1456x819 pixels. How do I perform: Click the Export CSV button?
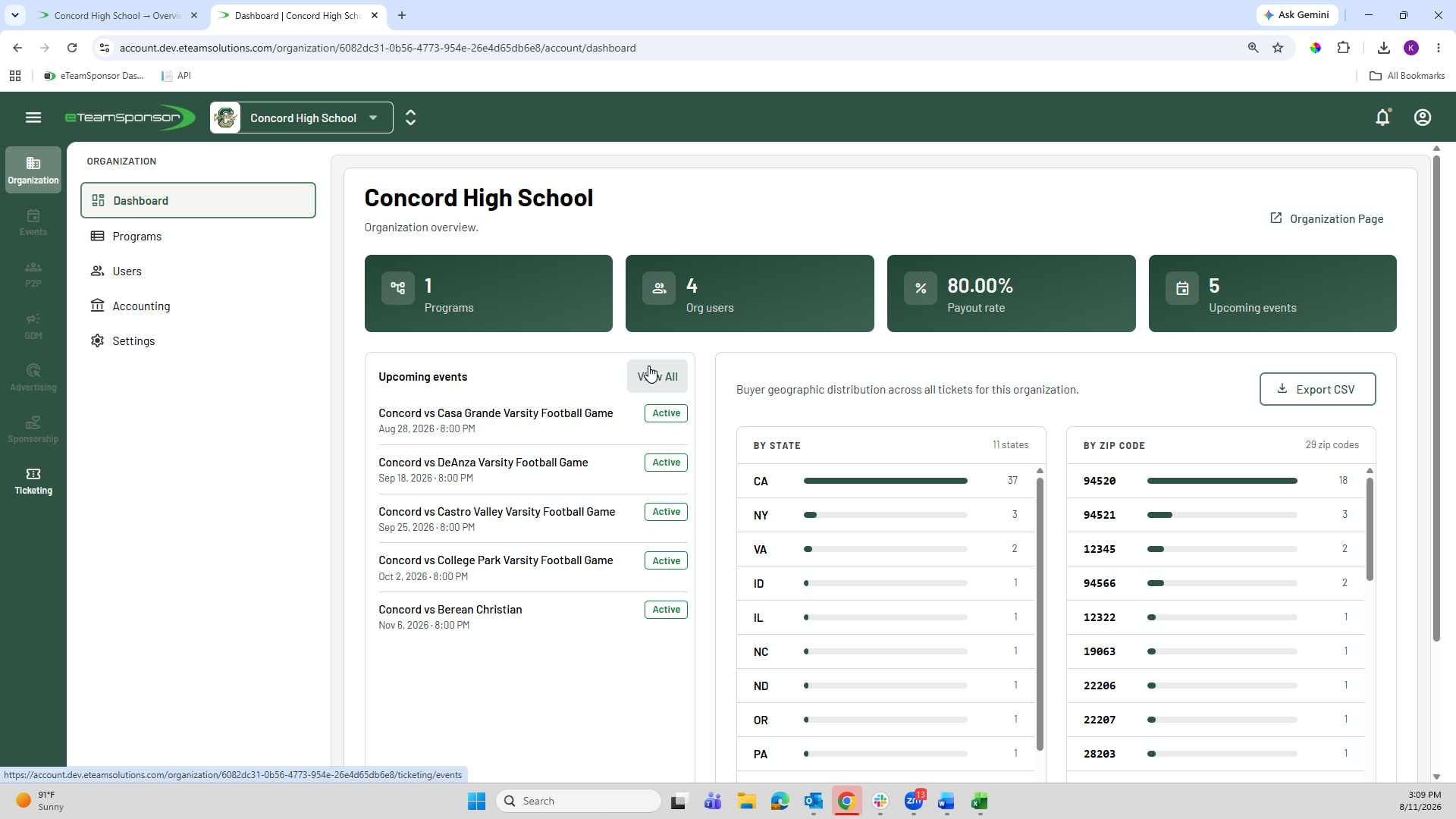(x=1317, y=389)
